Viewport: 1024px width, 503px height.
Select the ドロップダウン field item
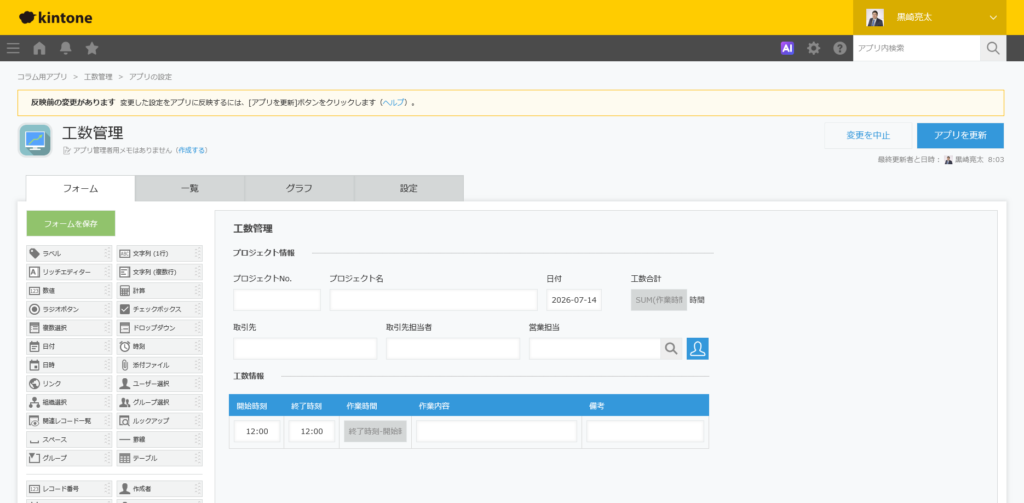159,328
